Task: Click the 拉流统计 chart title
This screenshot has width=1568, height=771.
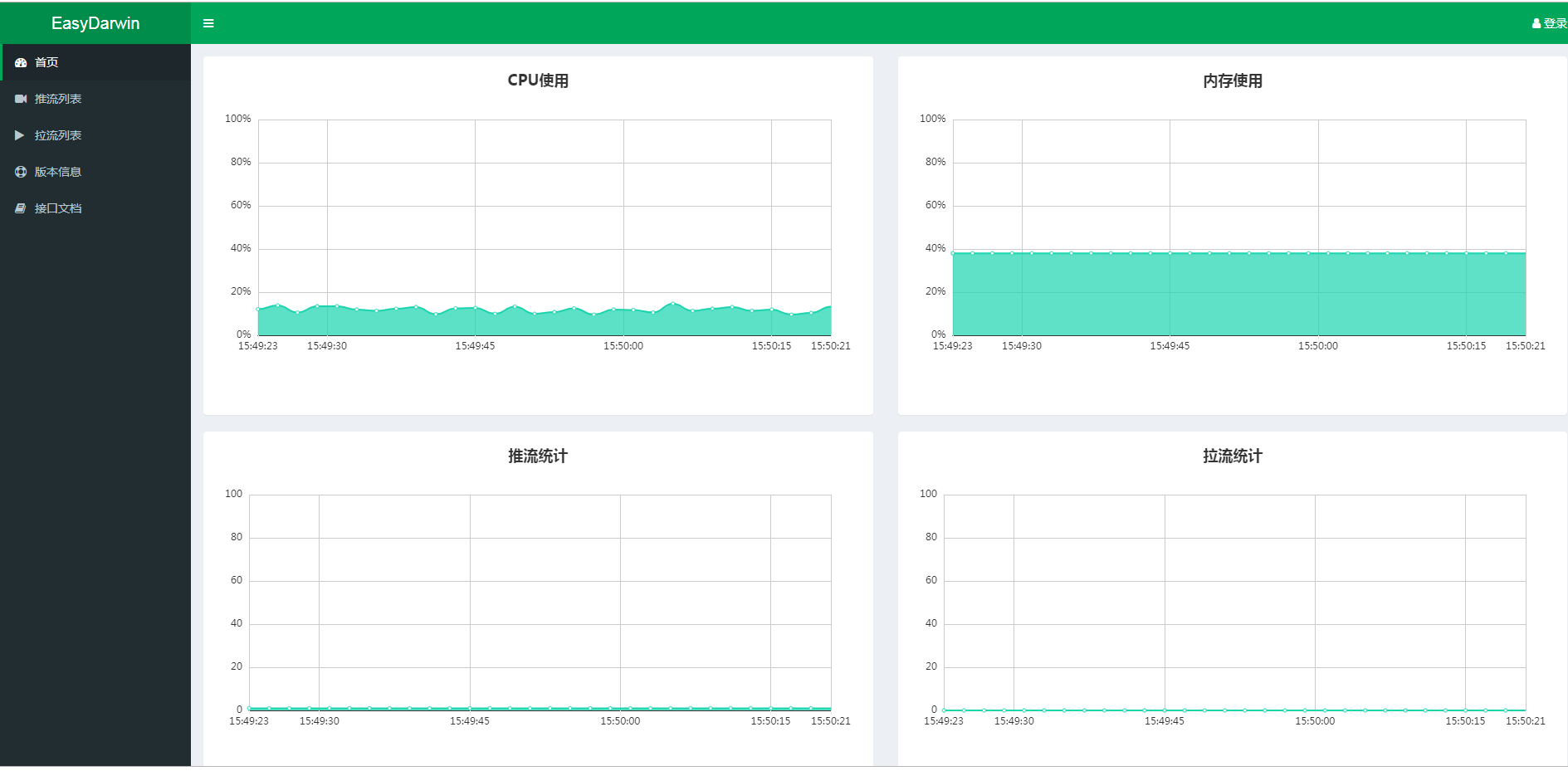Action: pyautogui.click(x=1235, y=456)
